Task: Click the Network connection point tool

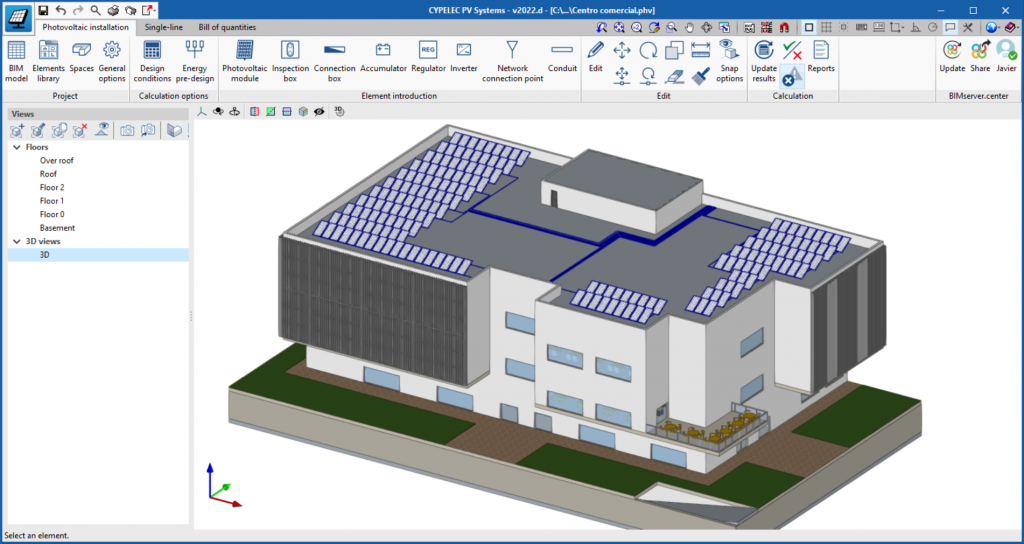Action: 512,60
